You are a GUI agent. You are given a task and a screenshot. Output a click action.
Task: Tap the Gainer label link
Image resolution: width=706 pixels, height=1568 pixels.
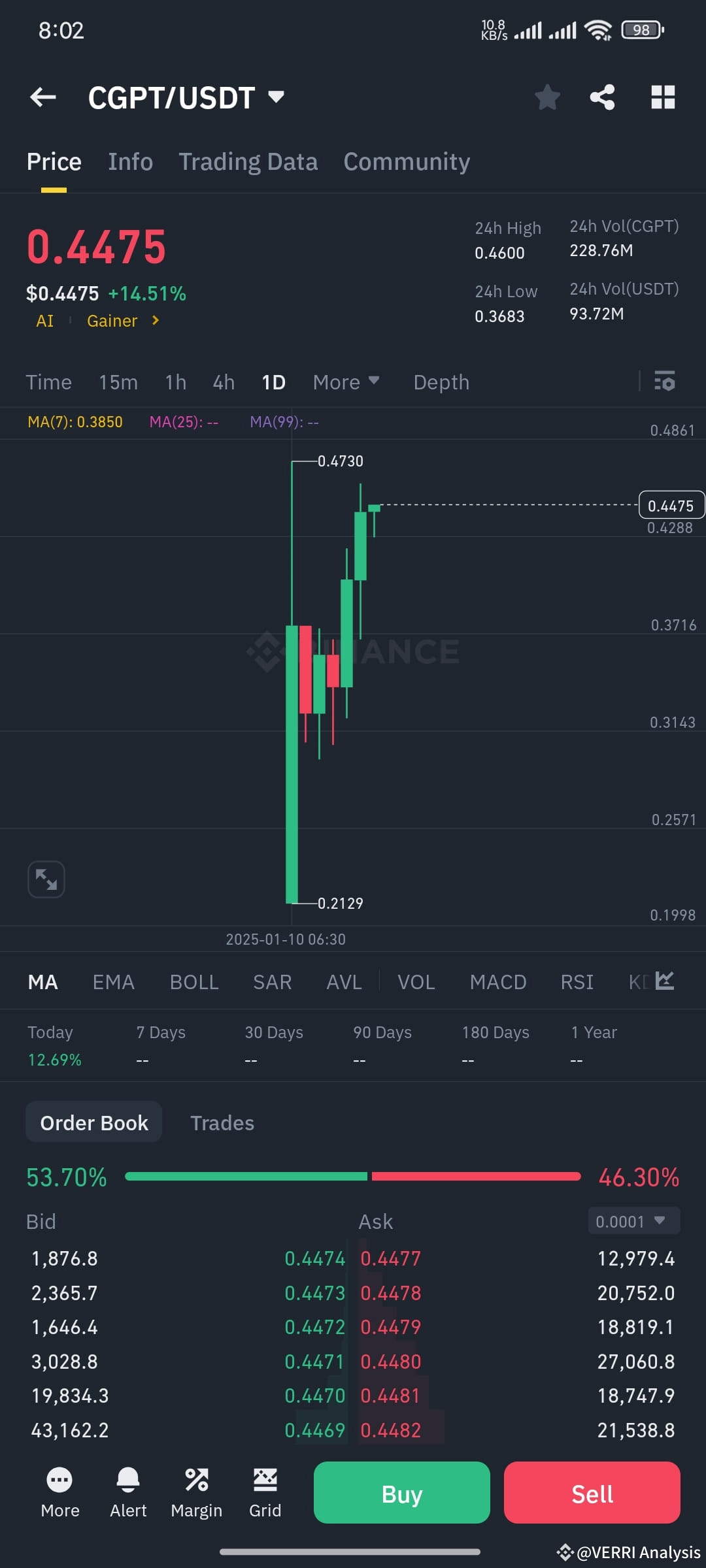(x=112, y=320)
